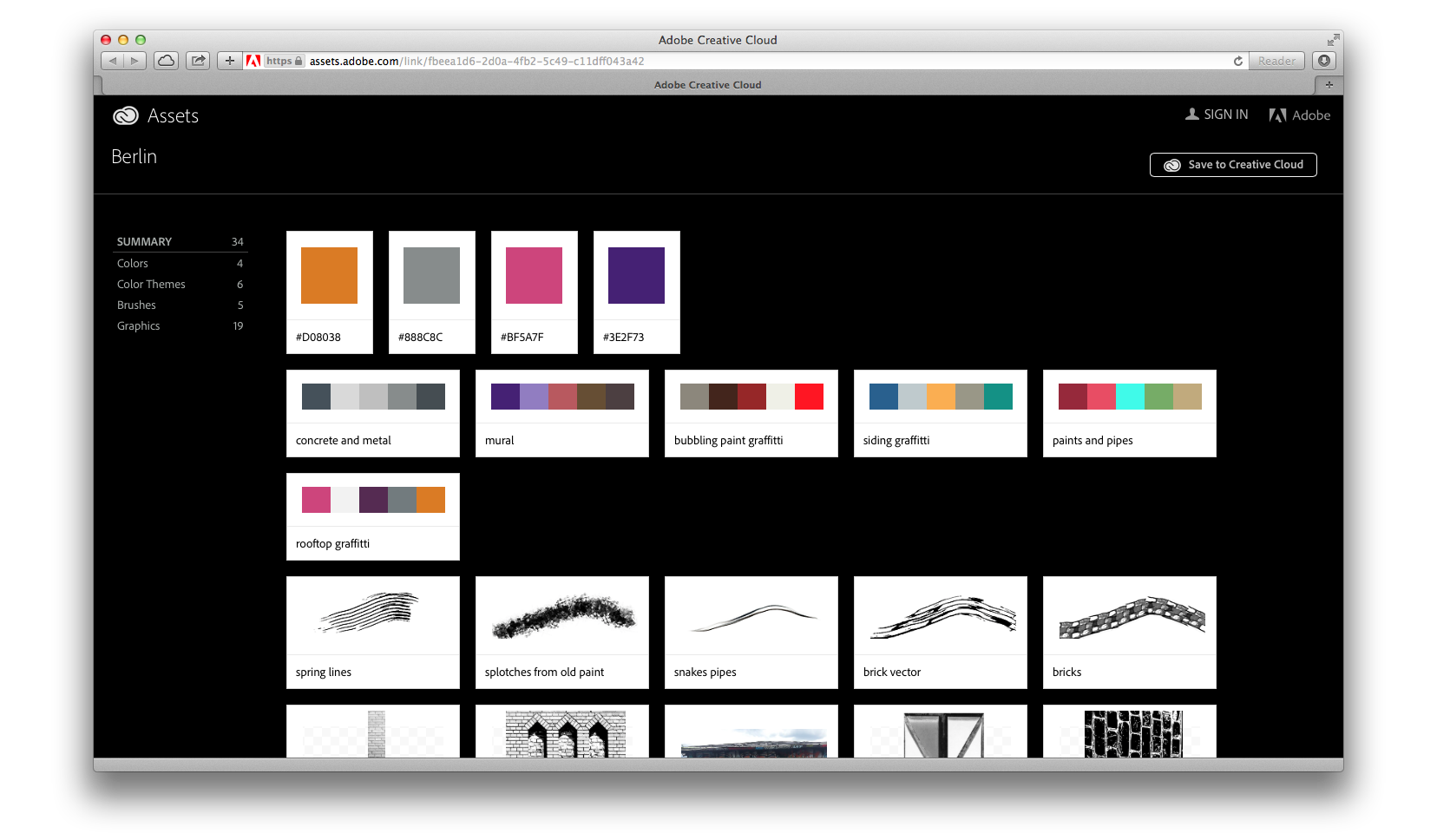Go back using browser back arrow

click(113, 61)
